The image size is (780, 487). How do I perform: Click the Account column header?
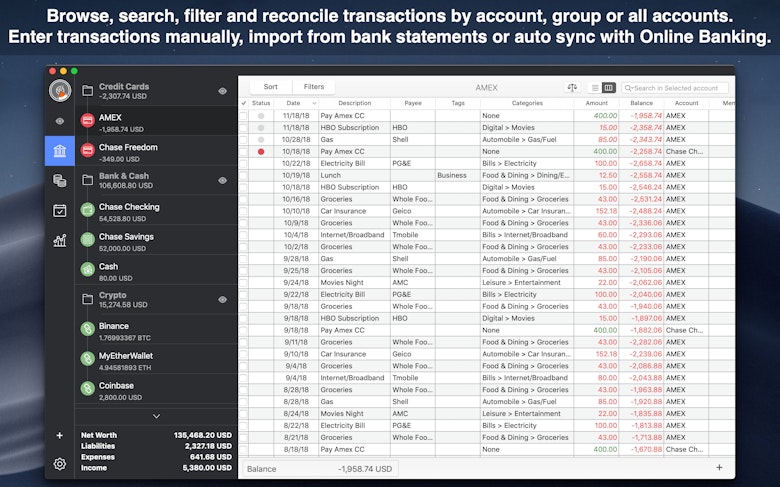coord(686,103)
